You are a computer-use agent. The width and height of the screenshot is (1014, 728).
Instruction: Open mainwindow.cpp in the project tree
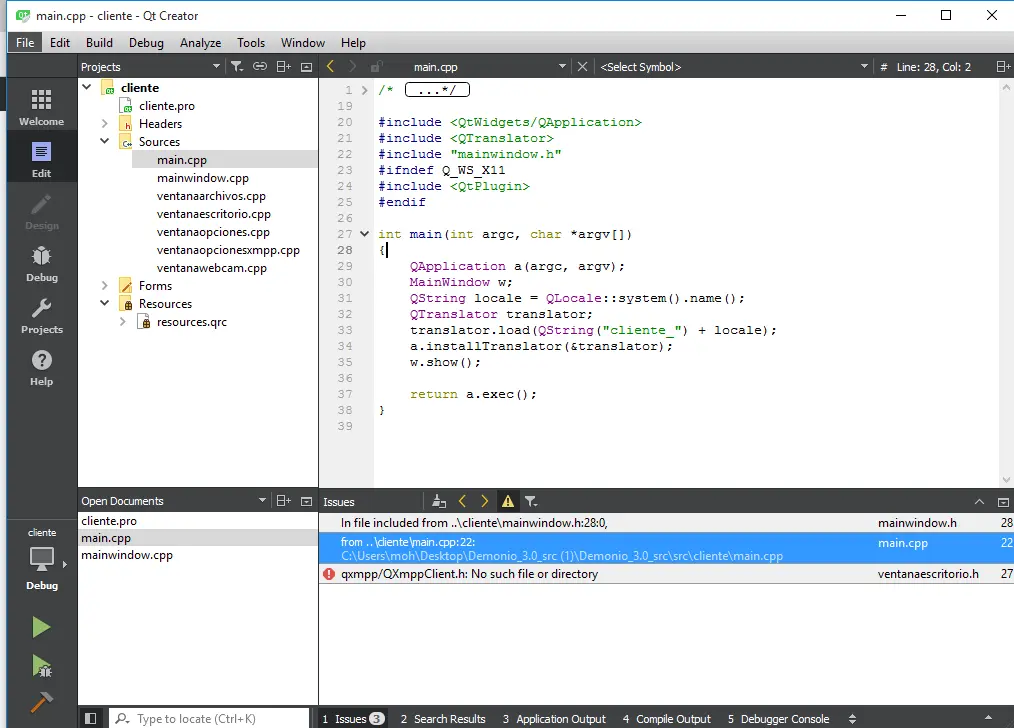203,178
